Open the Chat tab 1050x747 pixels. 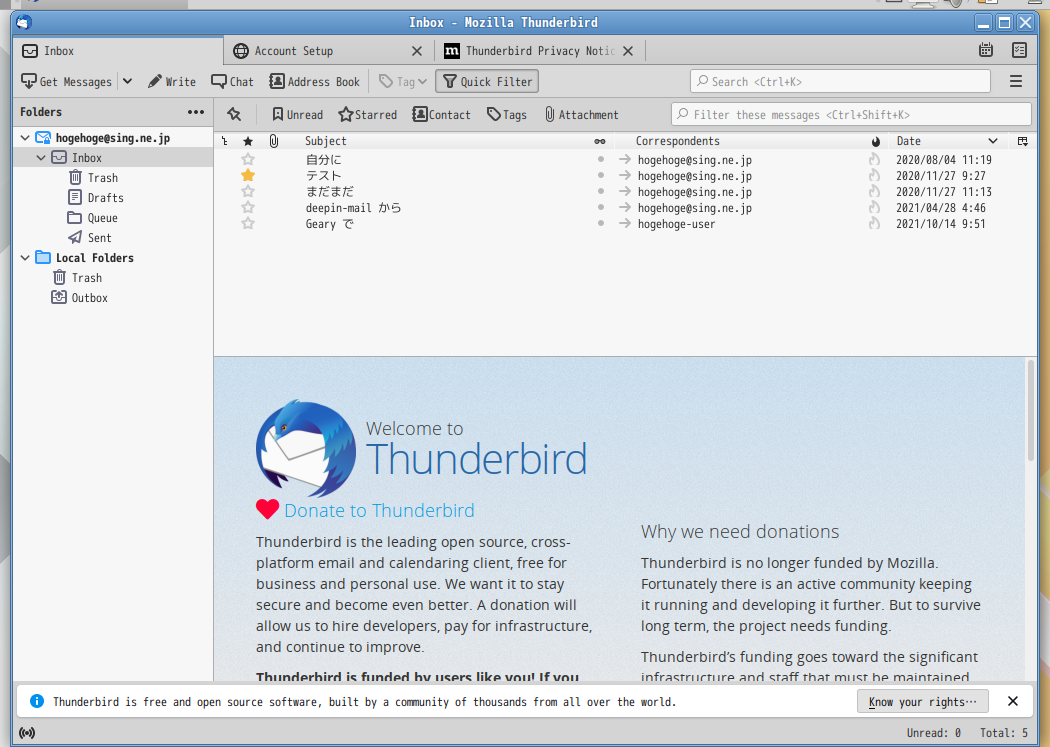pos(232,82)
